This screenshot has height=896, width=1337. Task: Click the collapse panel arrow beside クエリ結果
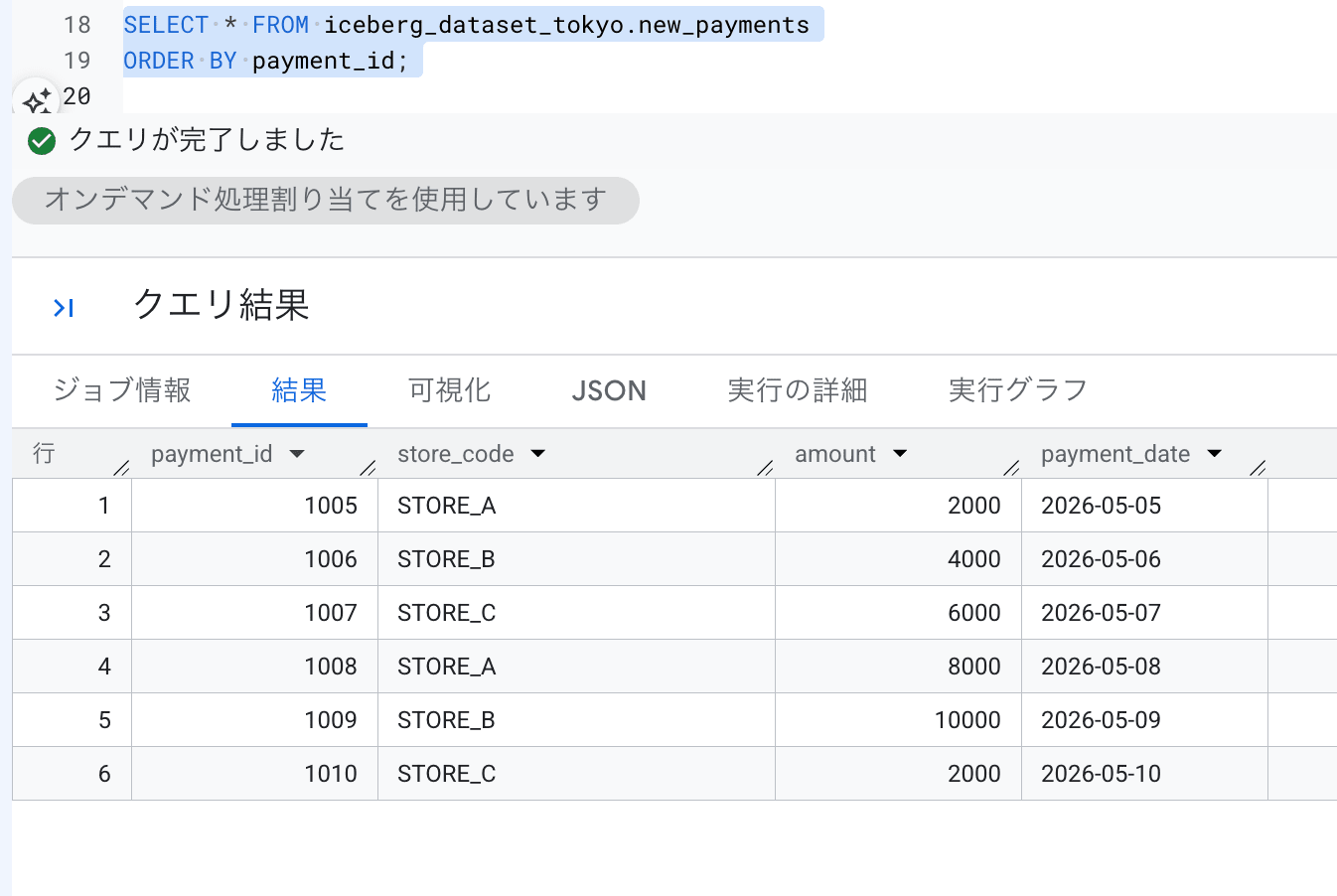click(64, 308)
